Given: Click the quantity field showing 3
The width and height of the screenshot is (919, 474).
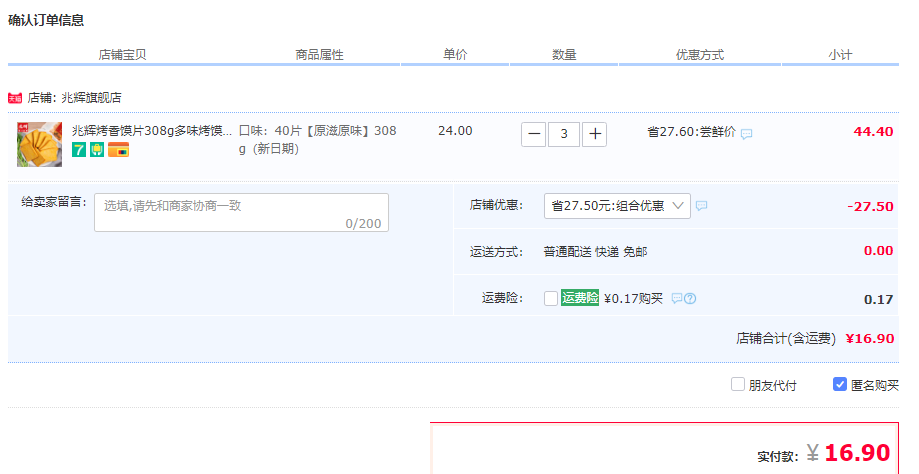Looking at the screenshot, I should coord(564,134).
